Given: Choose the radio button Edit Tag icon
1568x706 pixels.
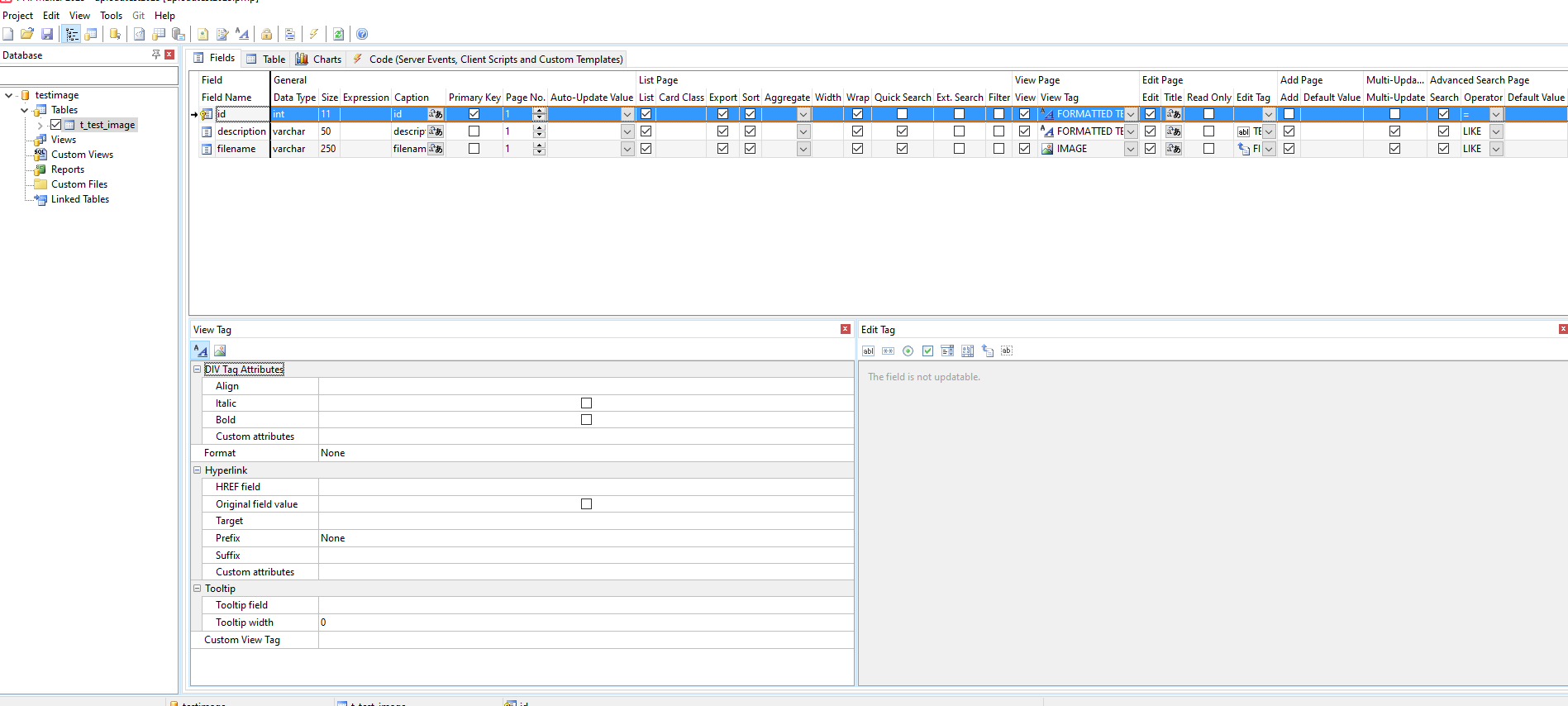Looking at the screenshot, I should point(908,351).
